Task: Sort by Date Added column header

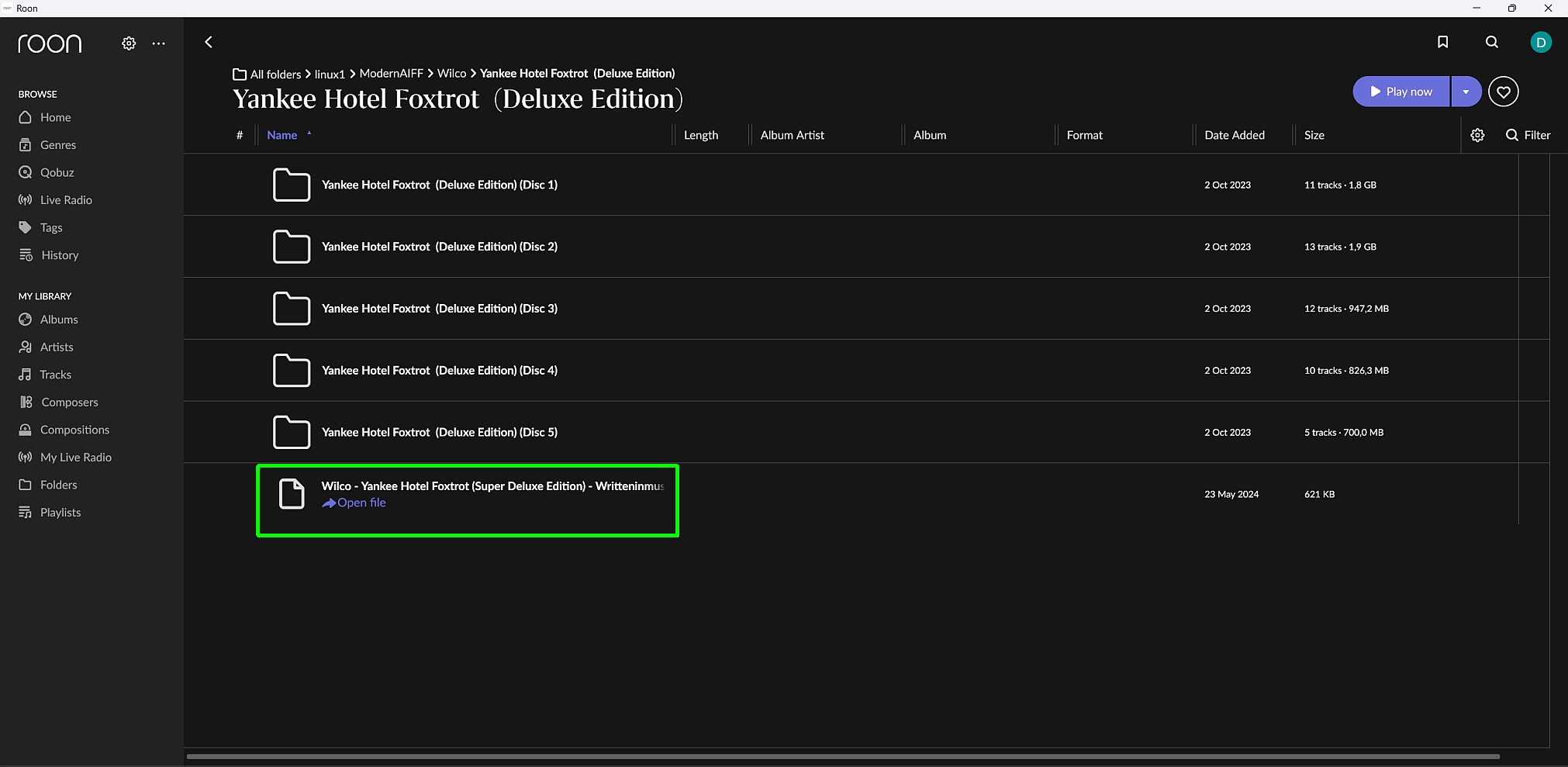Action: coord(1235,135)
